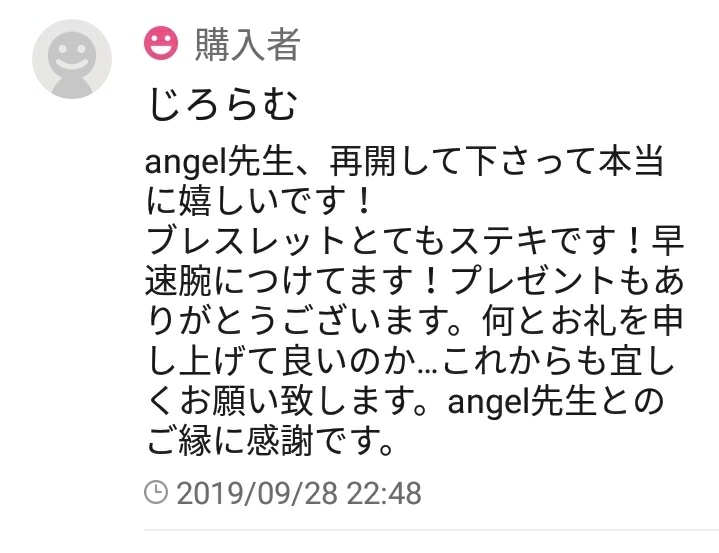Screen dimensions: 719x553
Task: Click the divider line below the timestamp
Action: click(431, 531)
